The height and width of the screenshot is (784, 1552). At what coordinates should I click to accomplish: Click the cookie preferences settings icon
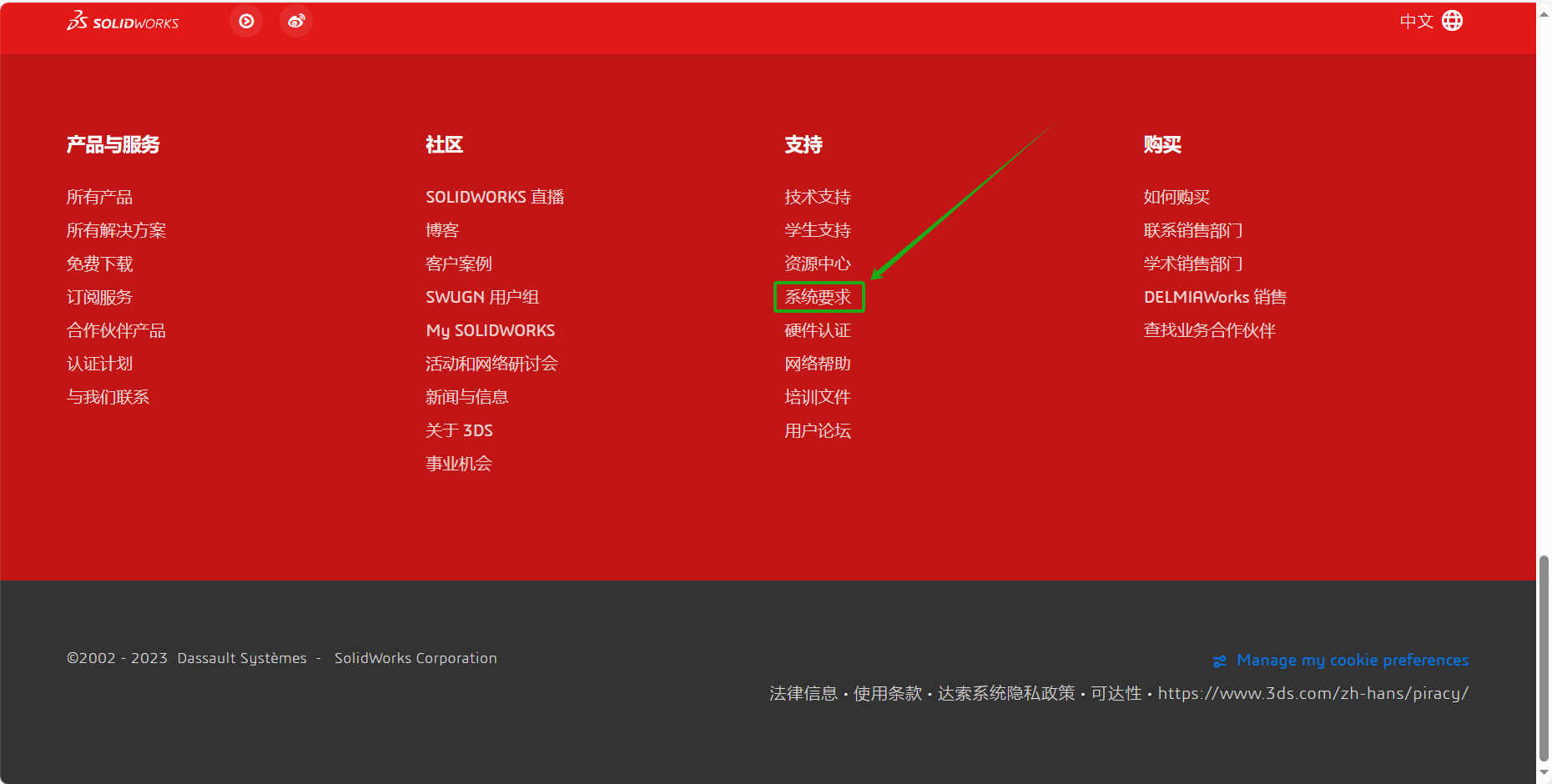coord(1220,660)
